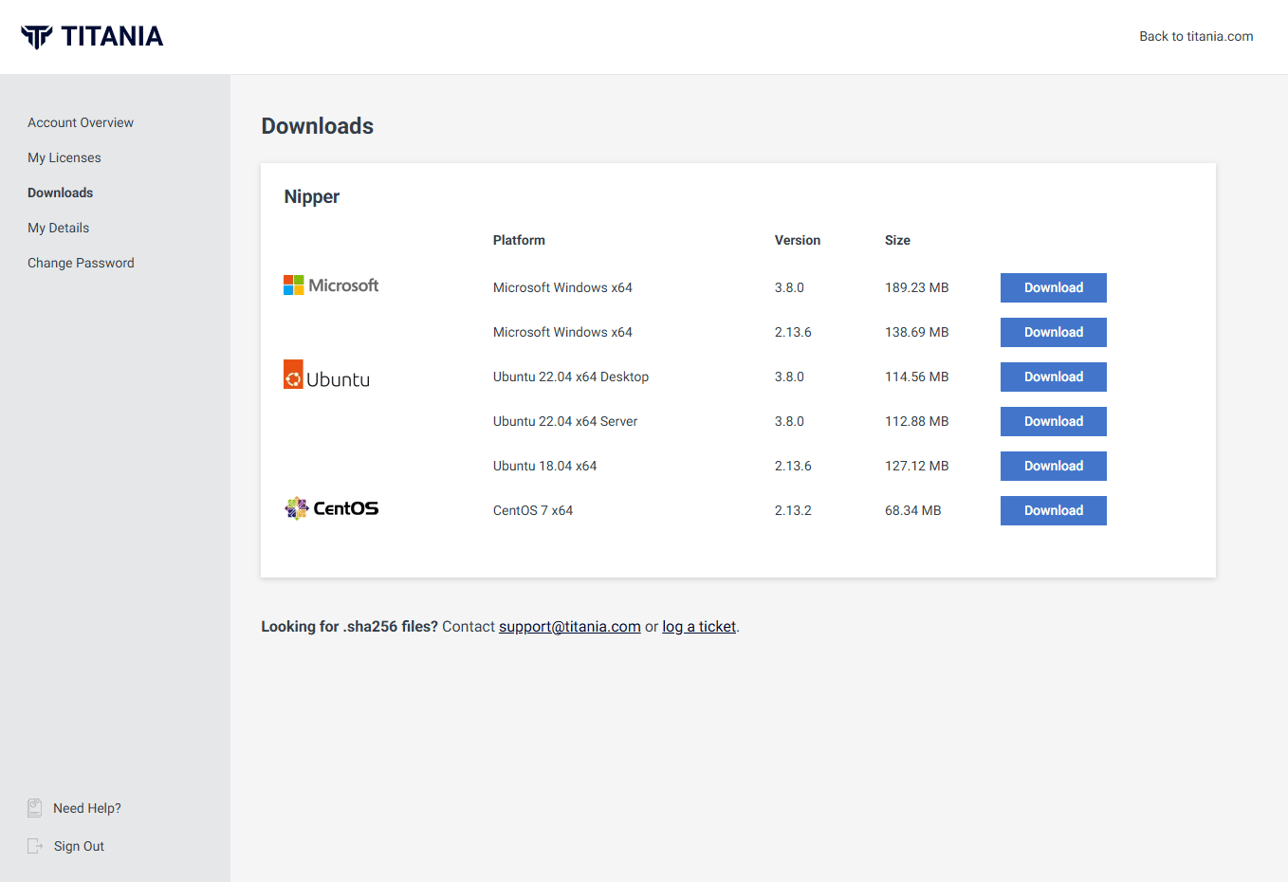
Task: Download Ubuntu 22.04 x64 Desktop
Action: [1053, 377]
